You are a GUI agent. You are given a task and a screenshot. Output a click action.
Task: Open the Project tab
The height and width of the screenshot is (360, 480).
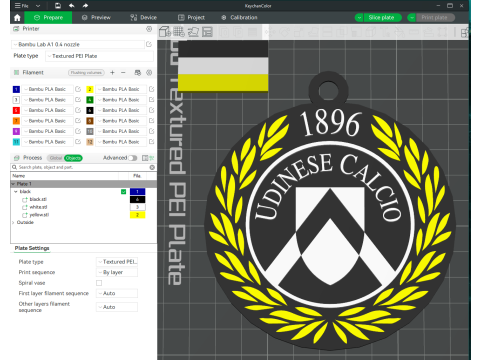tap(191, 18)
